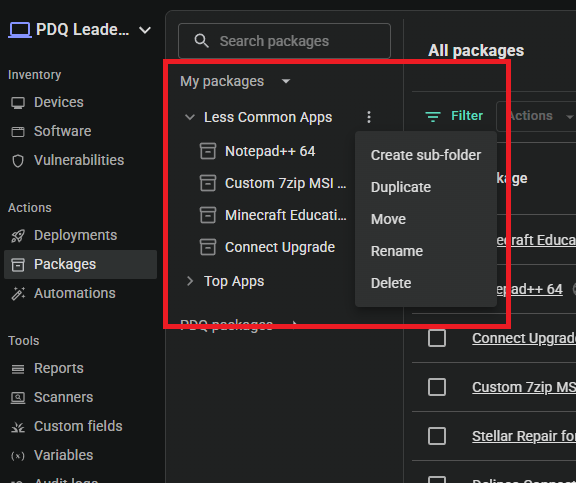Open Connect Upgrade package link in table

(x=524, y=338)
